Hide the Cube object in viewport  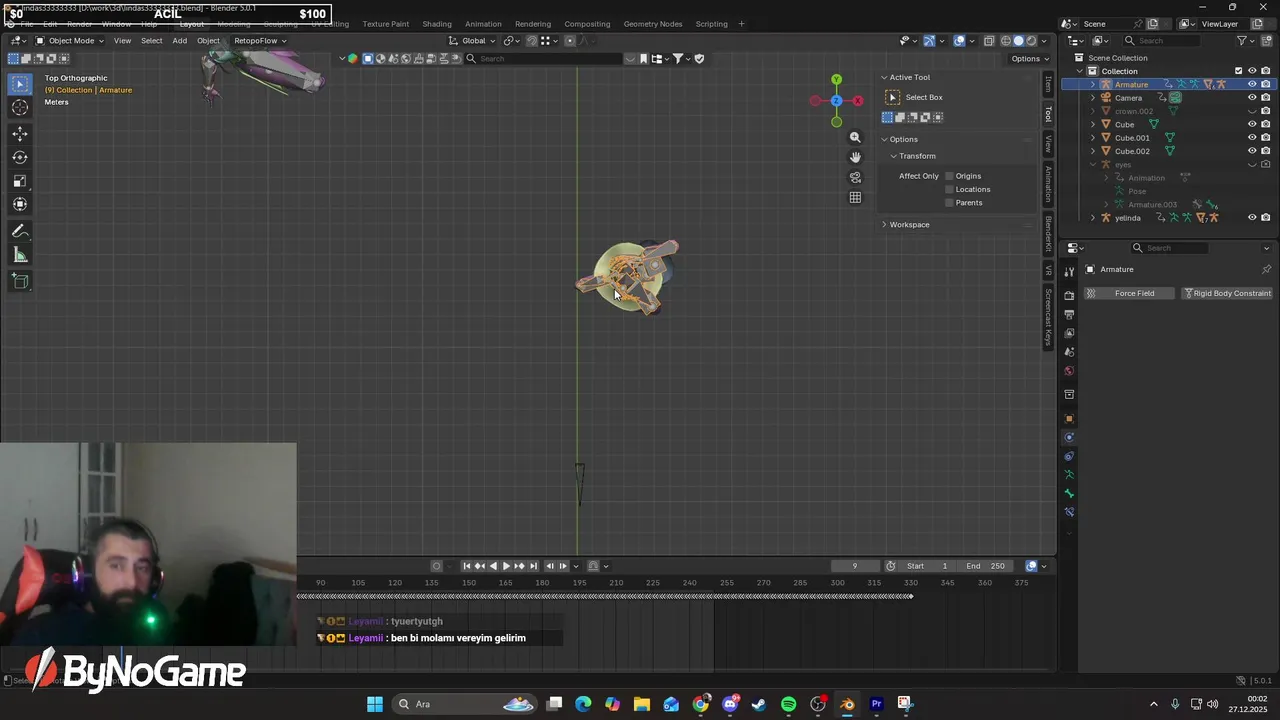[x=1252, y=124]
